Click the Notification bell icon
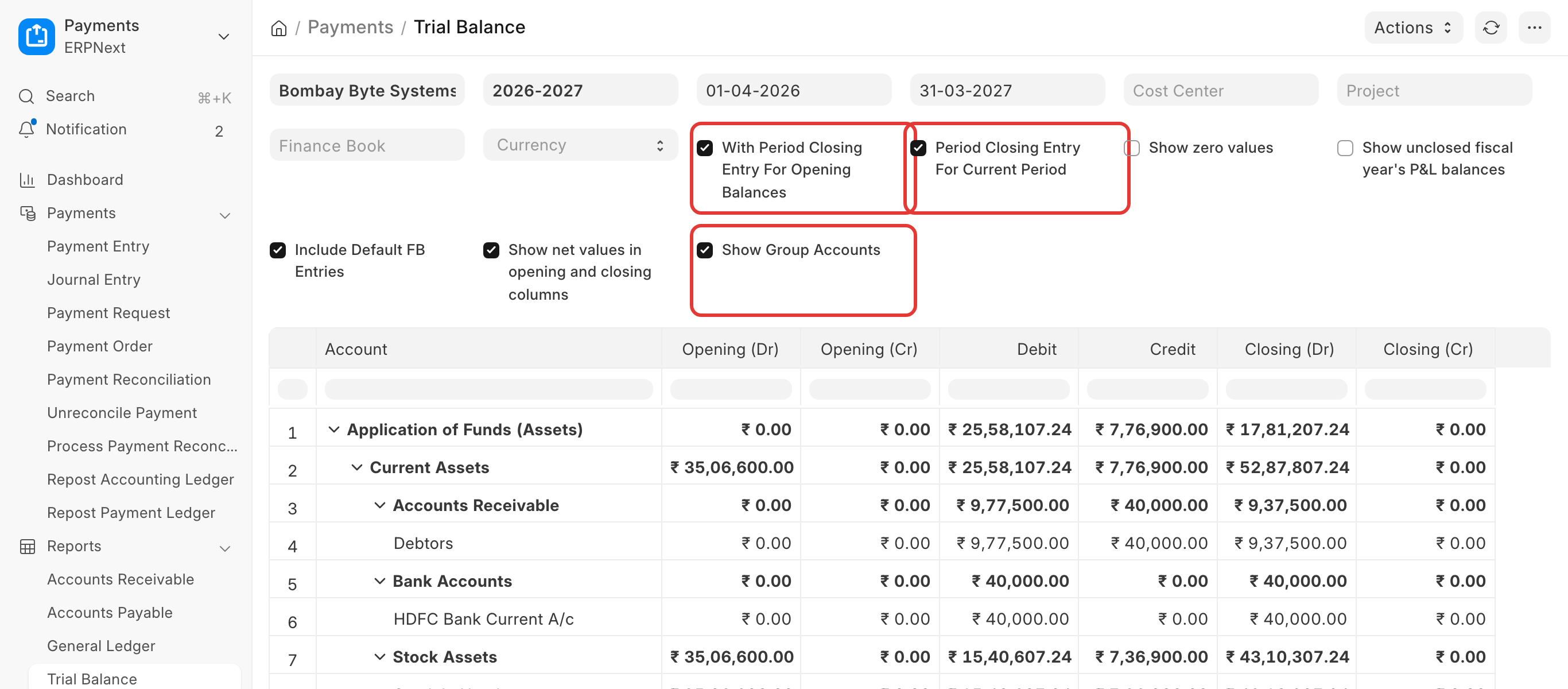 pos(26,129)
